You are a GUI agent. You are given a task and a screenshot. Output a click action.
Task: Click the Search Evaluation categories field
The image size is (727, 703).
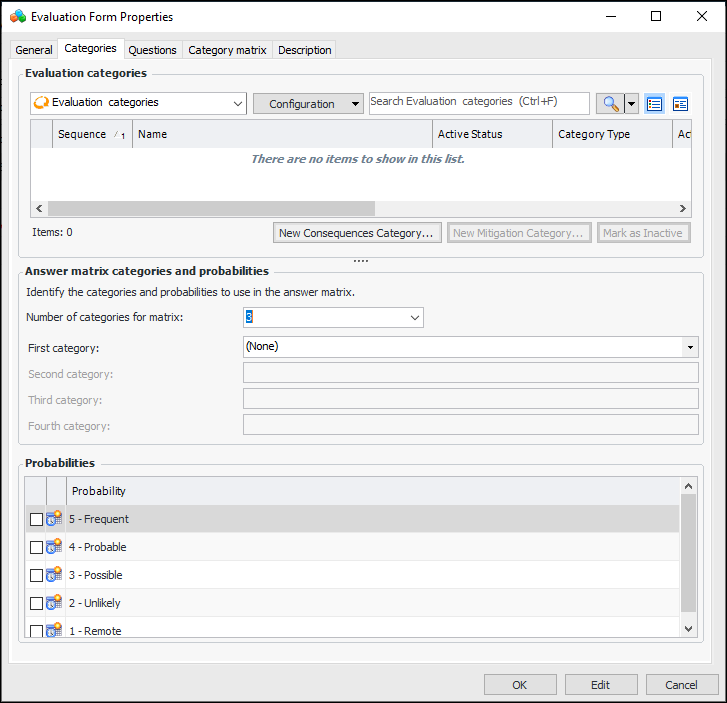click(x=478, y=103)
